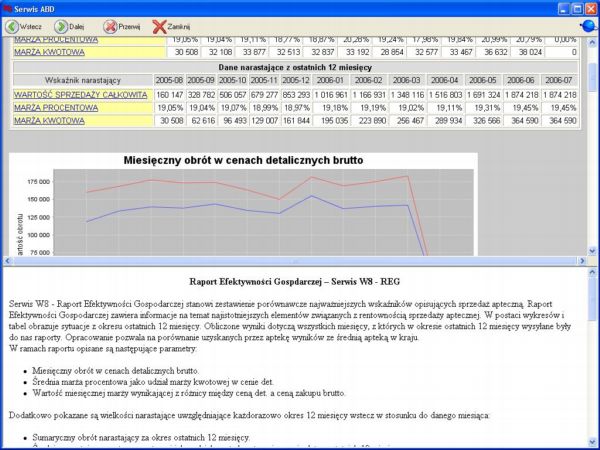Click the Serwis ABD title bar icon
The height and width of the screenshot is (450, 600).
(x=8, y=7)
